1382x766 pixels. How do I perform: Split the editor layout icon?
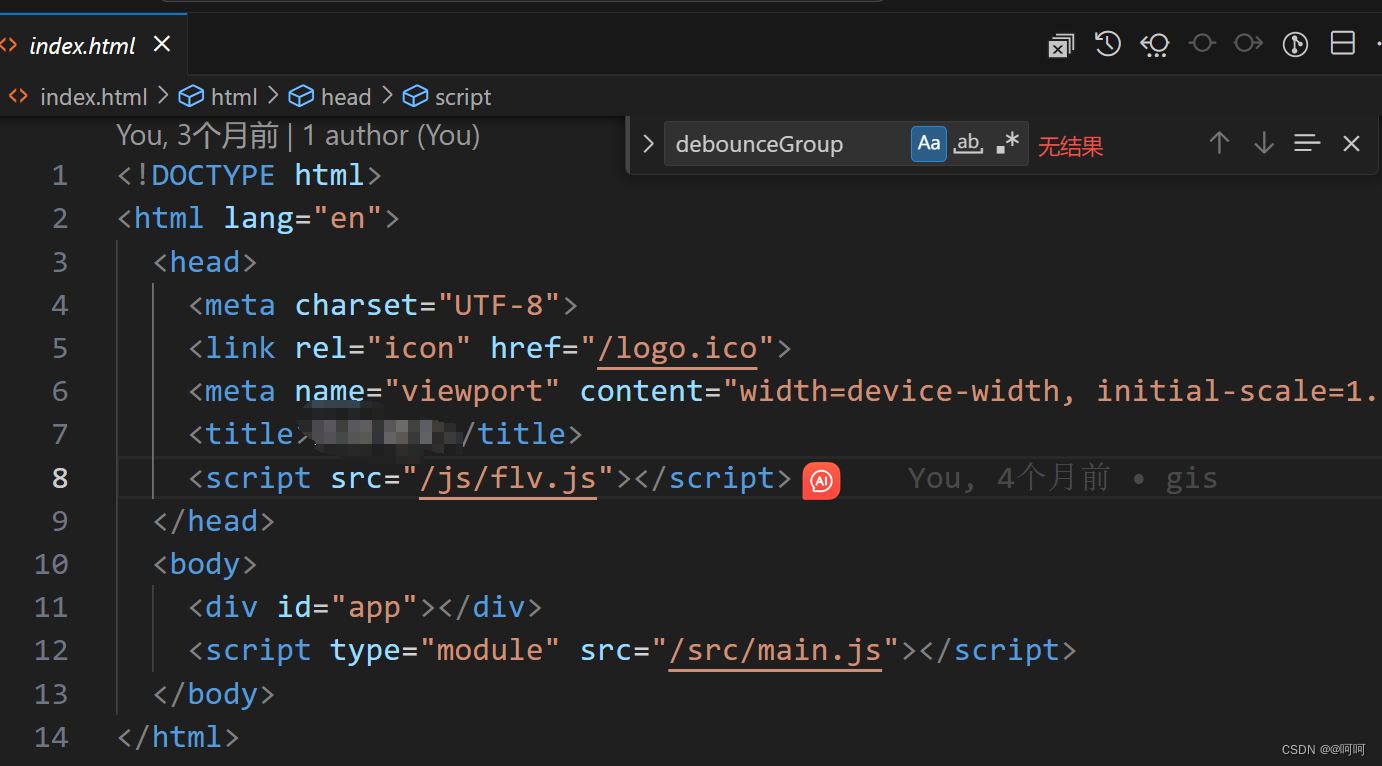point(1342,44)
